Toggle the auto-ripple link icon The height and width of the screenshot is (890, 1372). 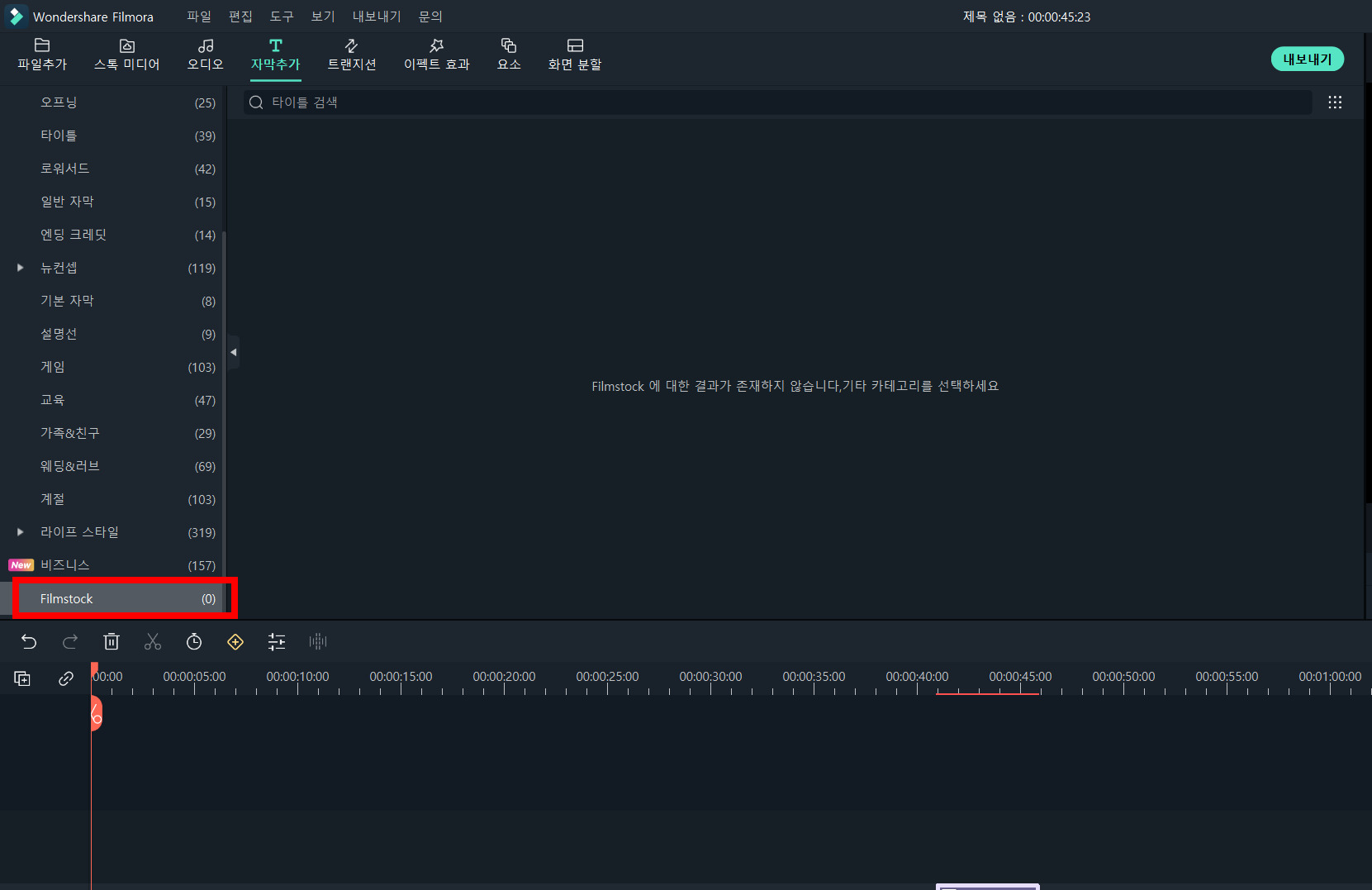tap(66, 678)
